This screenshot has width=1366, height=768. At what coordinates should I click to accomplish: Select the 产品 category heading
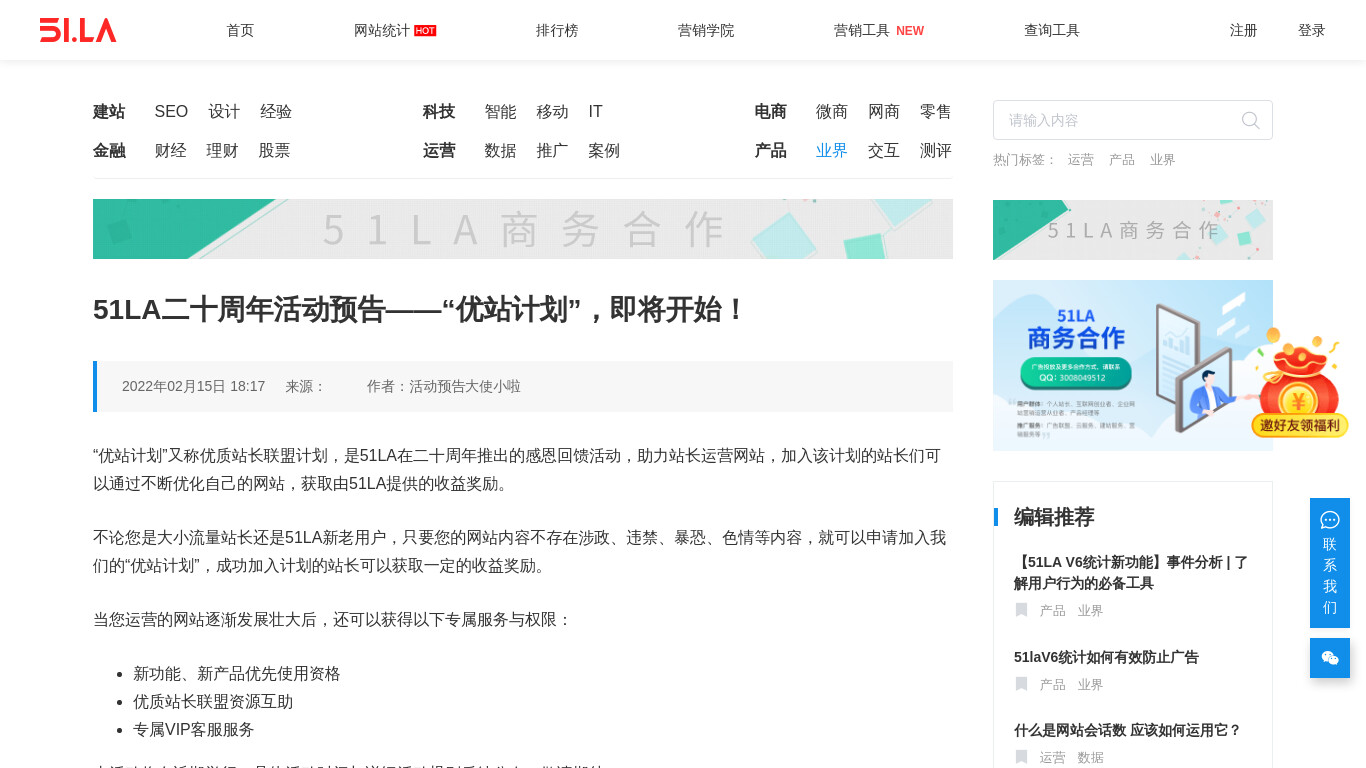tap(771, 151)
